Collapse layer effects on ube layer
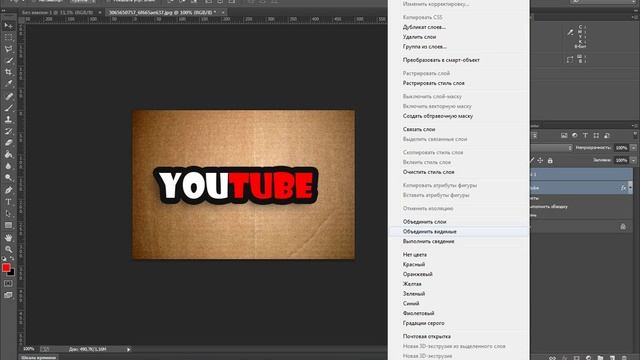The width and height of the screenshot is (640, 360). pyautogui.click(x=630, y=188)
